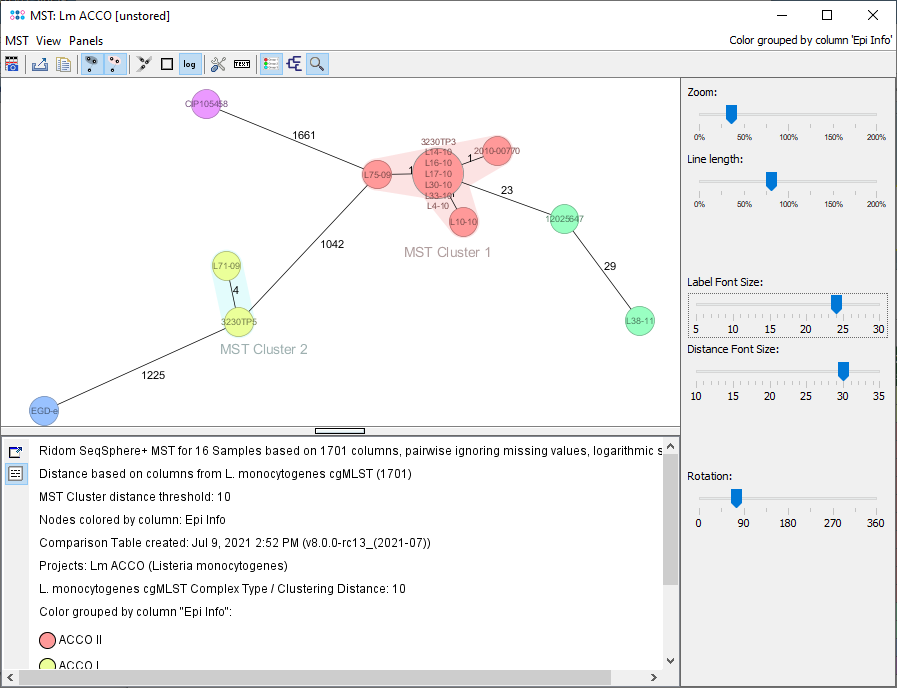Click the wrench and screwdriver settings icon
The width and height of the screenshot is (897, 688).
pyautogui.click(x=219, y=64)
